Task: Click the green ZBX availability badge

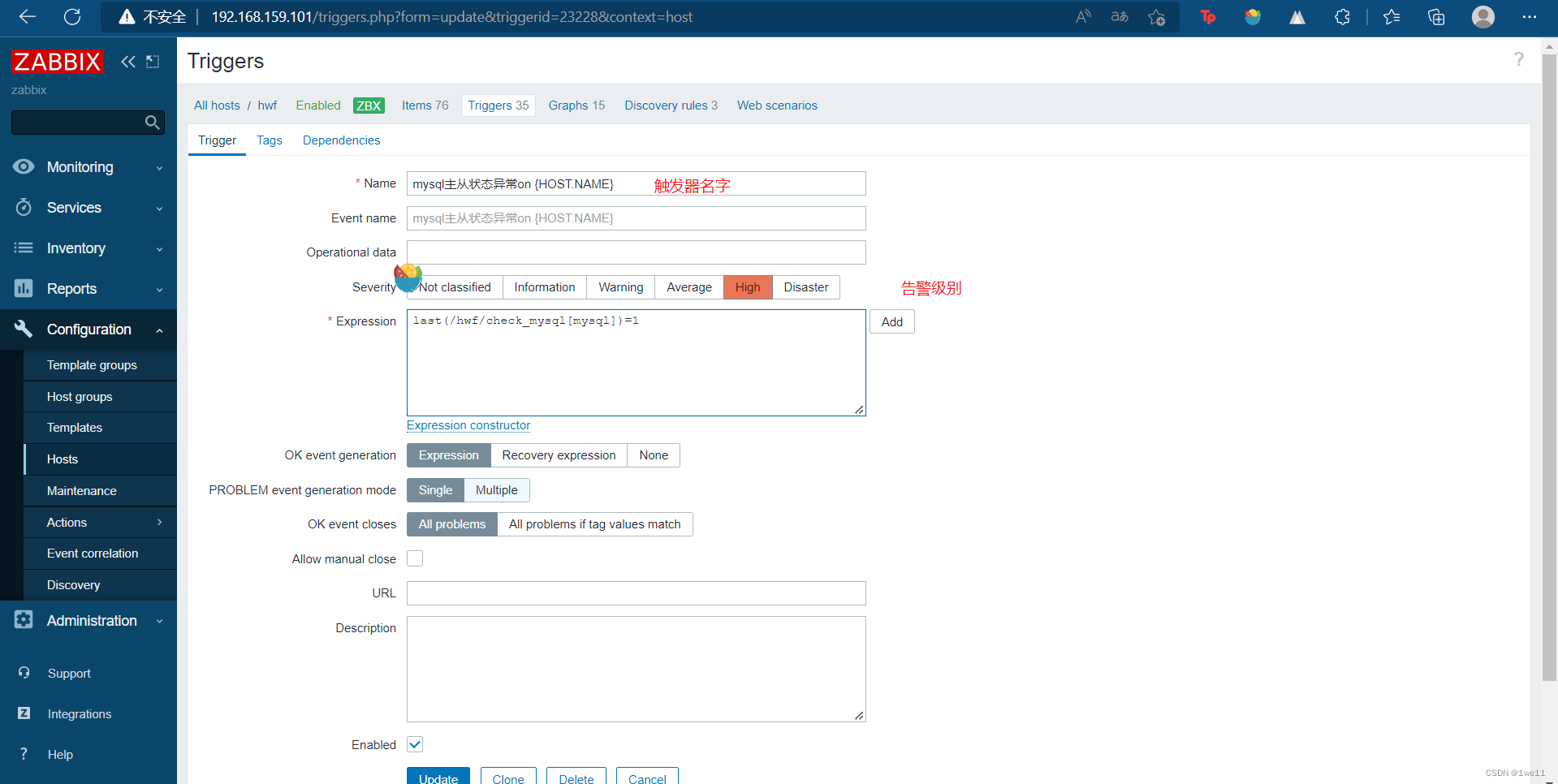Action: pos(369,106)
